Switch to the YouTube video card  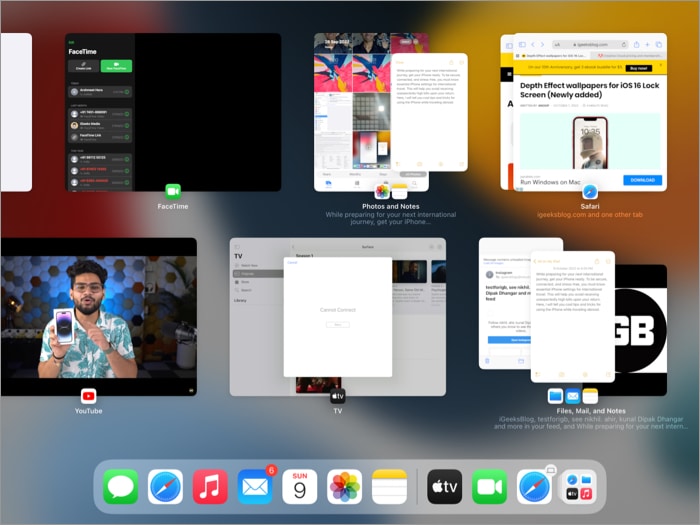pyautogui.click(x=99, y=317)
